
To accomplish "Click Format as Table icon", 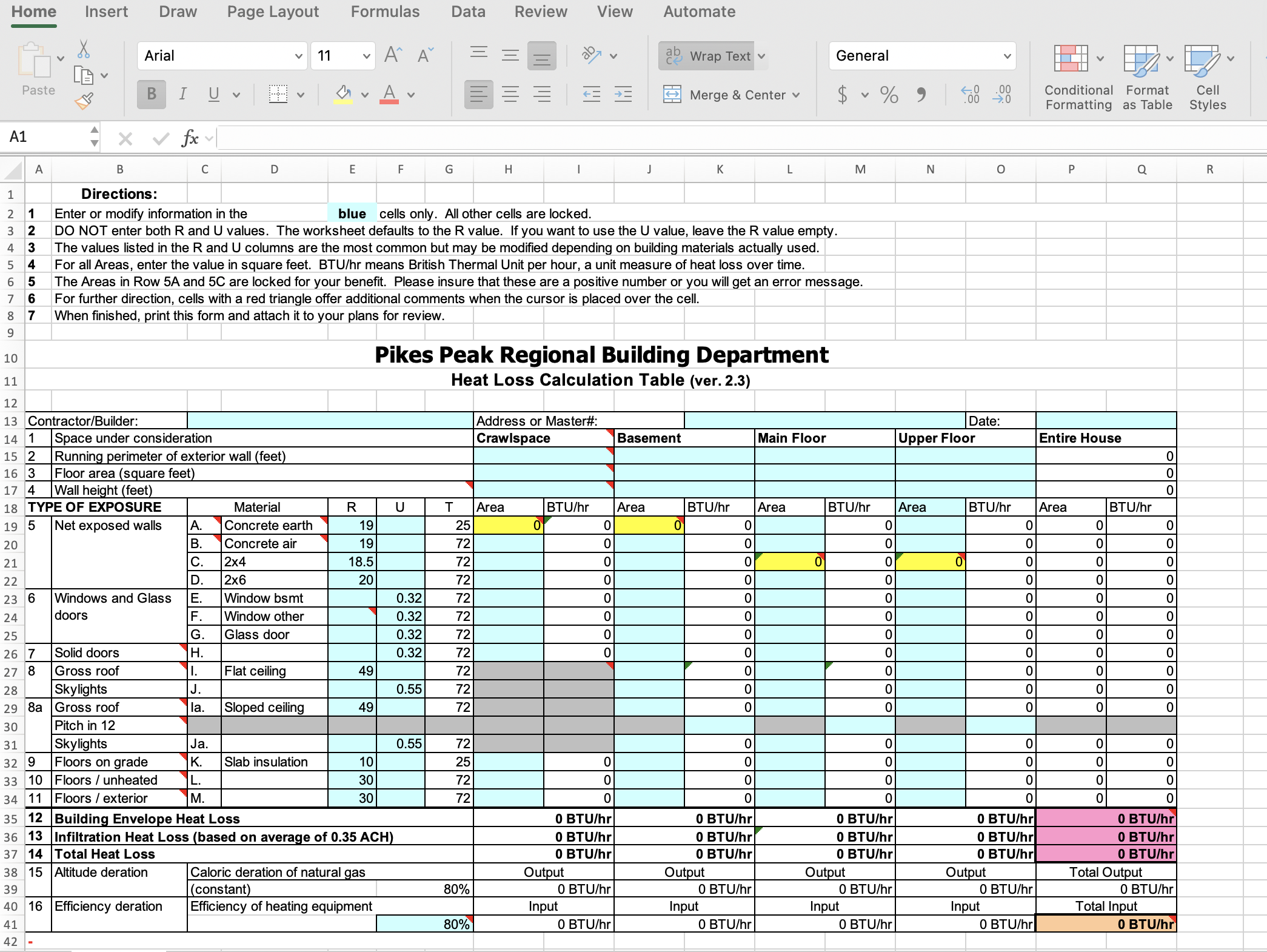I will [x=1147, y=78].
